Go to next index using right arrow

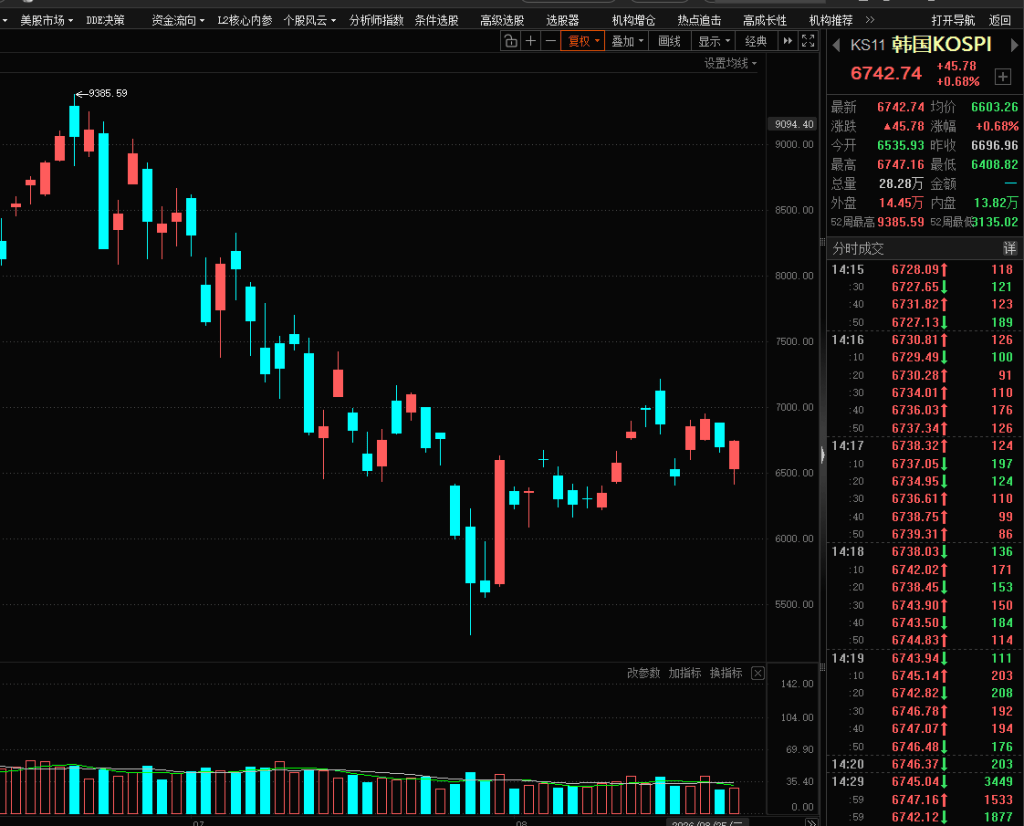pos(1014,45)
